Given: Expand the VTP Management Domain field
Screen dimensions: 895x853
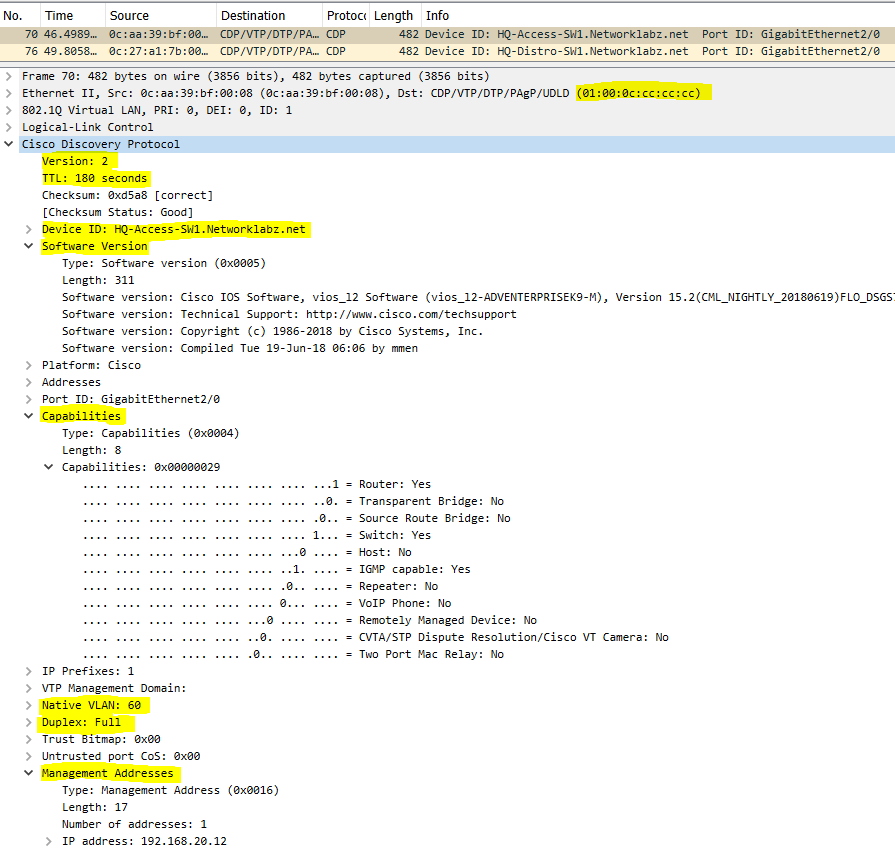Looking at the screenshot, I should (29, 689).
